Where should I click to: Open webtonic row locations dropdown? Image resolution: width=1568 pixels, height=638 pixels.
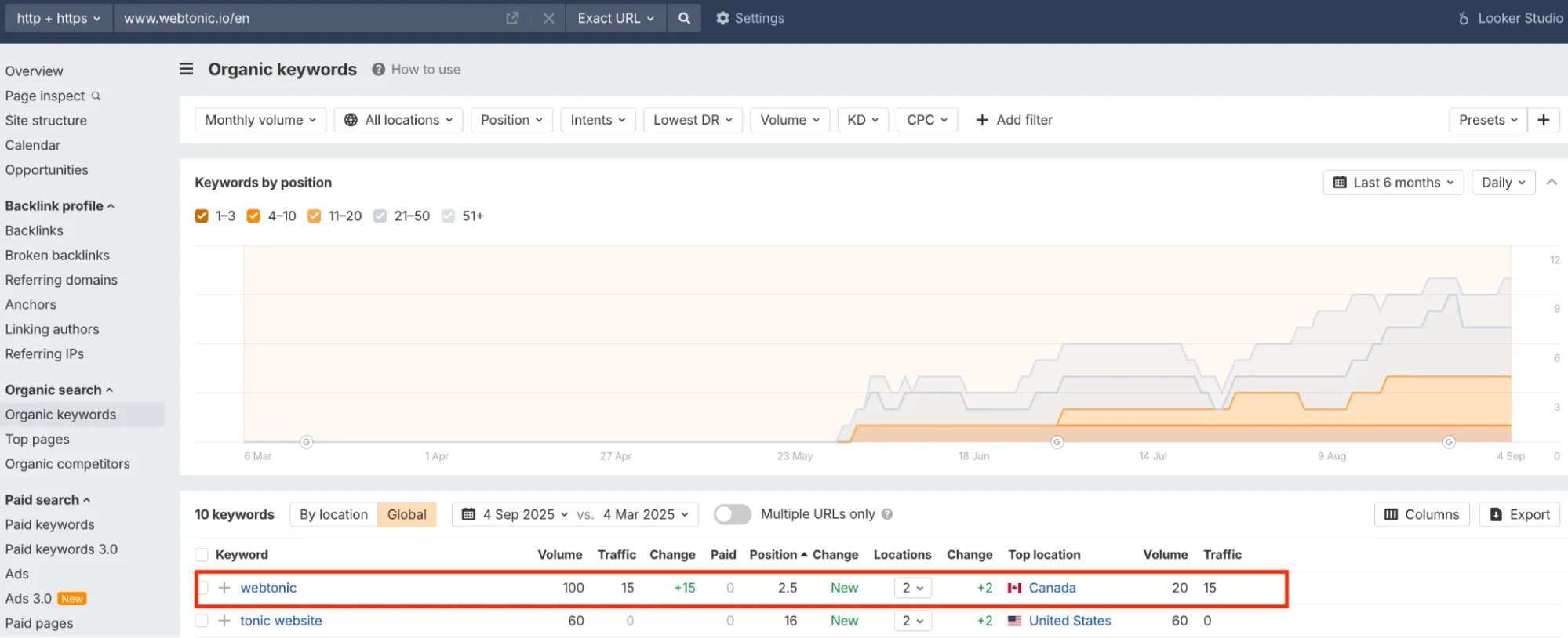[x=912, y=588]
